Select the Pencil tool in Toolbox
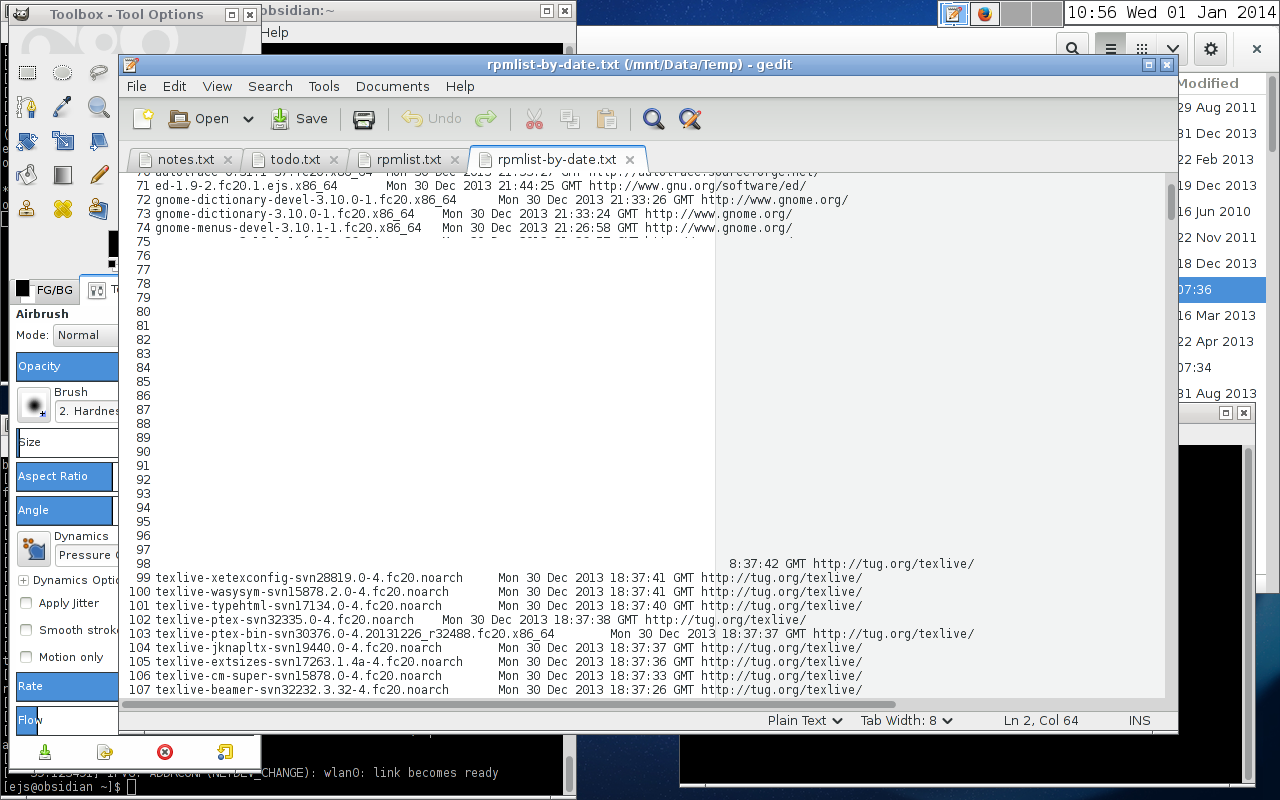The width and height of the screenshot is (1280, 800). [x=98, y=175]
